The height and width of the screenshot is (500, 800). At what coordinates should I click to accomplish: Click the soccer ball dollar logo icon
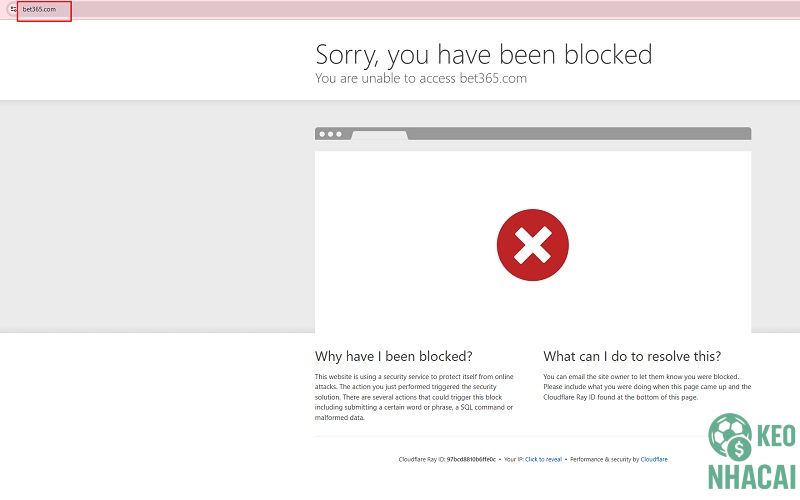pyautogui.click(x=730, y=438)
